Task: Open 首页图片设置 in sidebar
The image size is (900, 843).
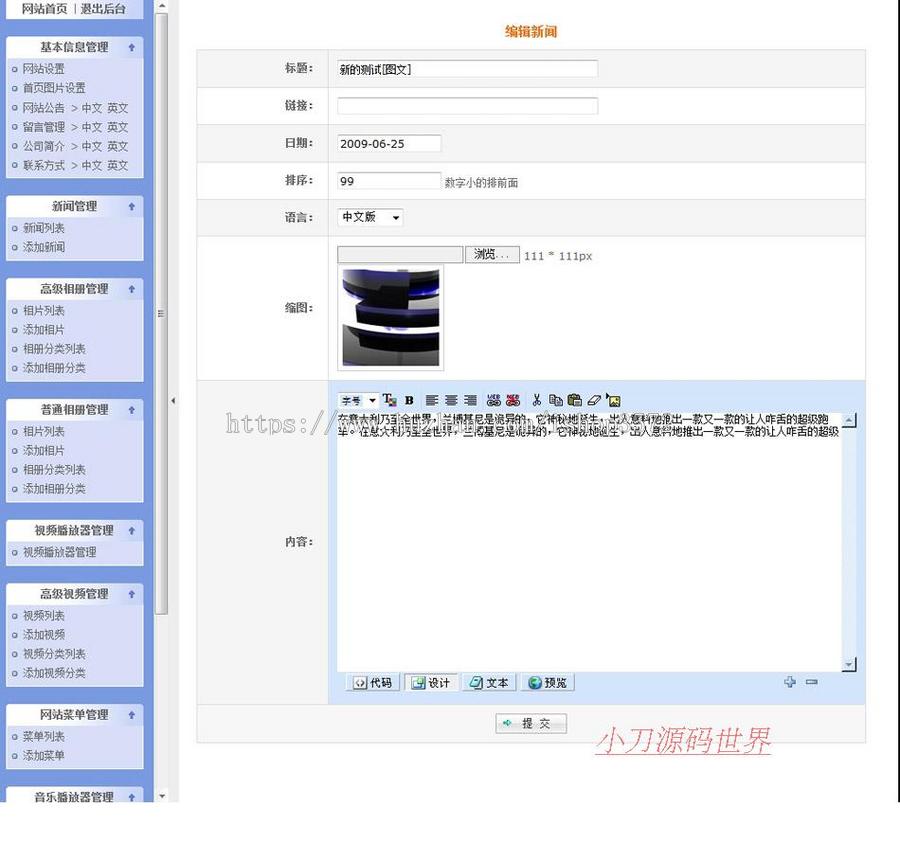Action: tap(54, 88)
